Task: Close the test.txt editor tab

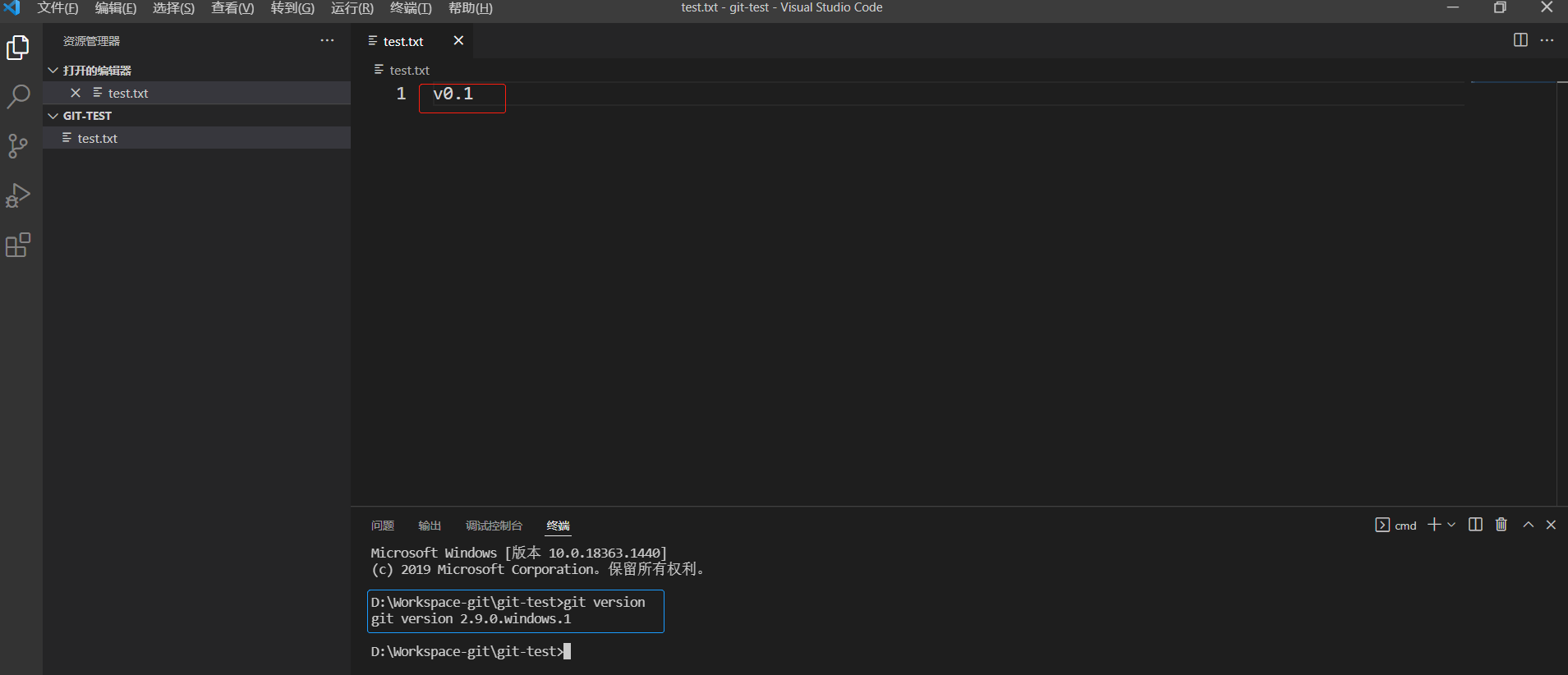Action: (x=458, y=40)
